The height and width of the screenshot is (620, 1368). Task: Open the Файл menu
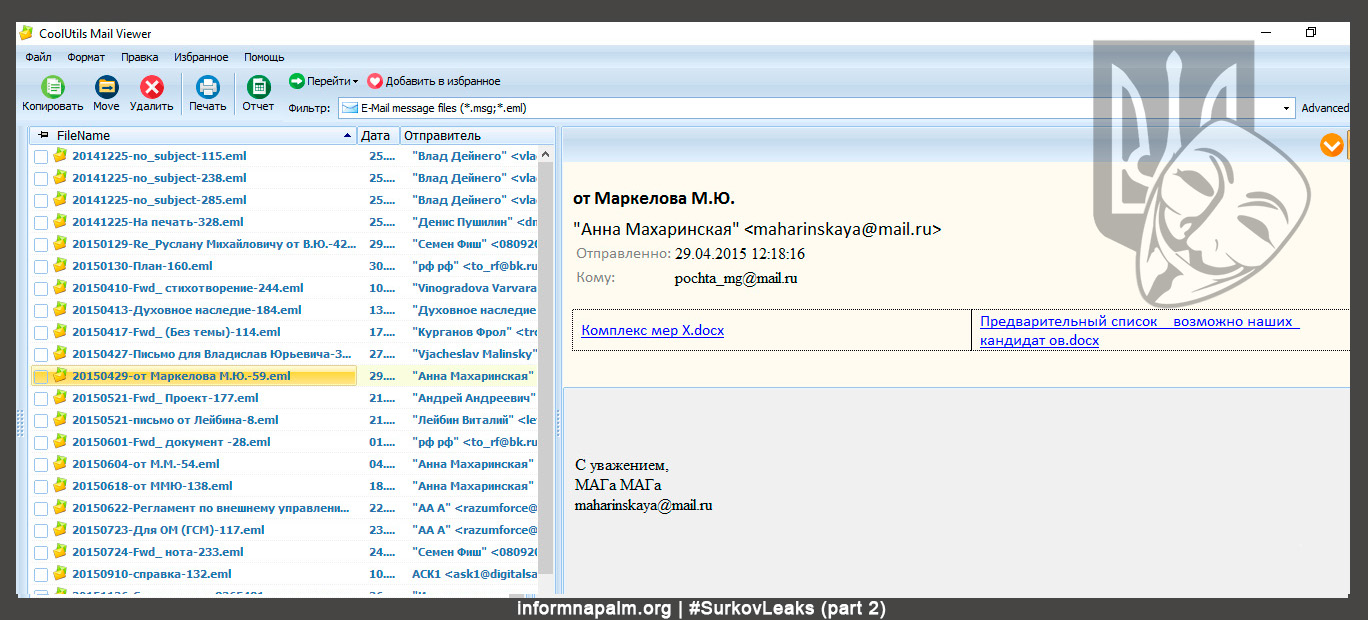coord(38,57)
